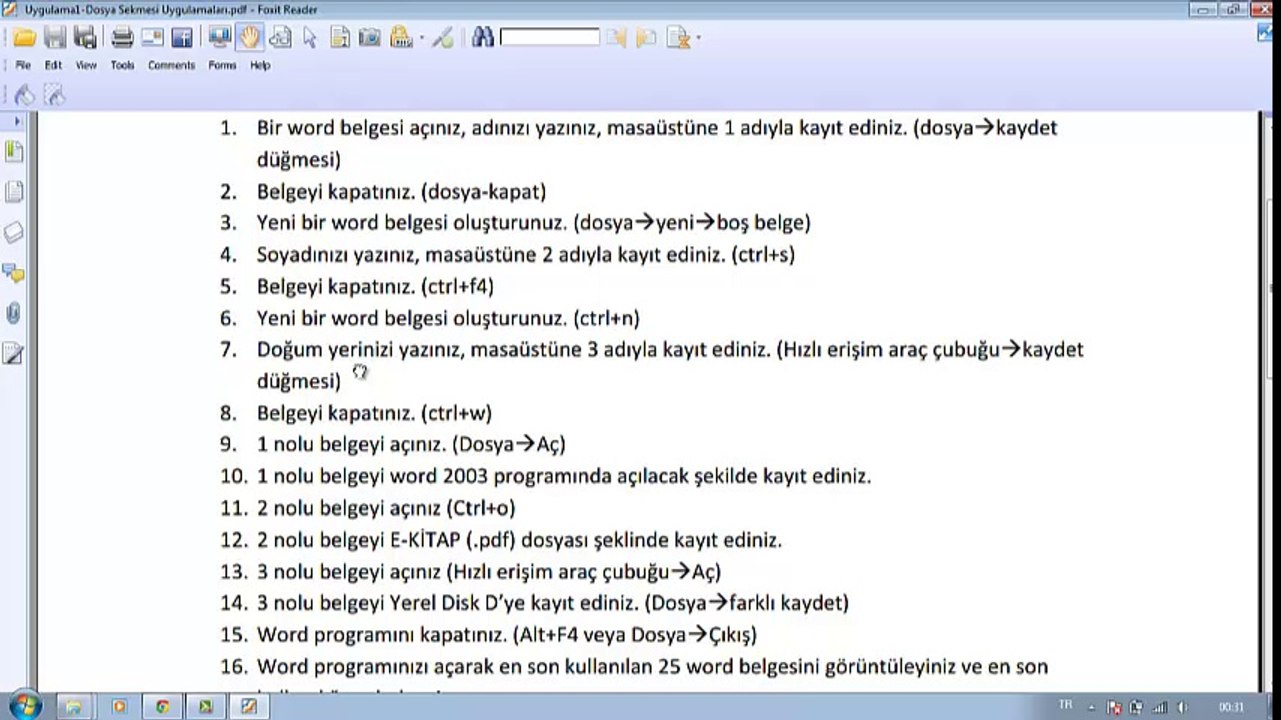The width and height of the screenshot is (1281, 720).
Task: Open the media player taskbar icon
Action: click(x=119, y=706)
